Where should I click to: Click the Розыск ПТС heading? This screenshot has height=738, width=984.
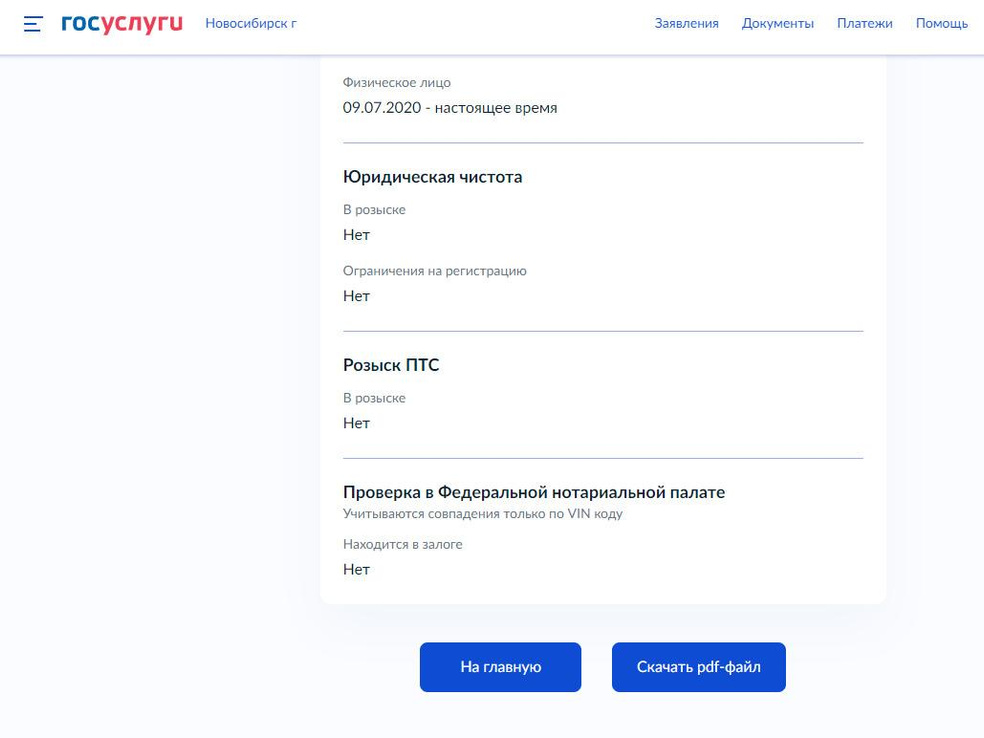point(391,365)
